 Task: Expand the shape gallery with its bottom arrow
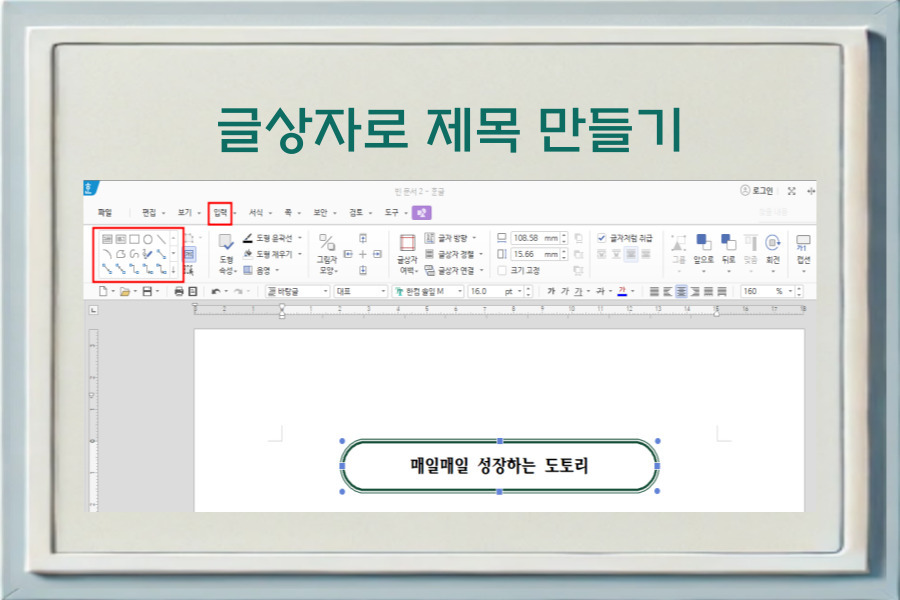[x=174, y=269]
